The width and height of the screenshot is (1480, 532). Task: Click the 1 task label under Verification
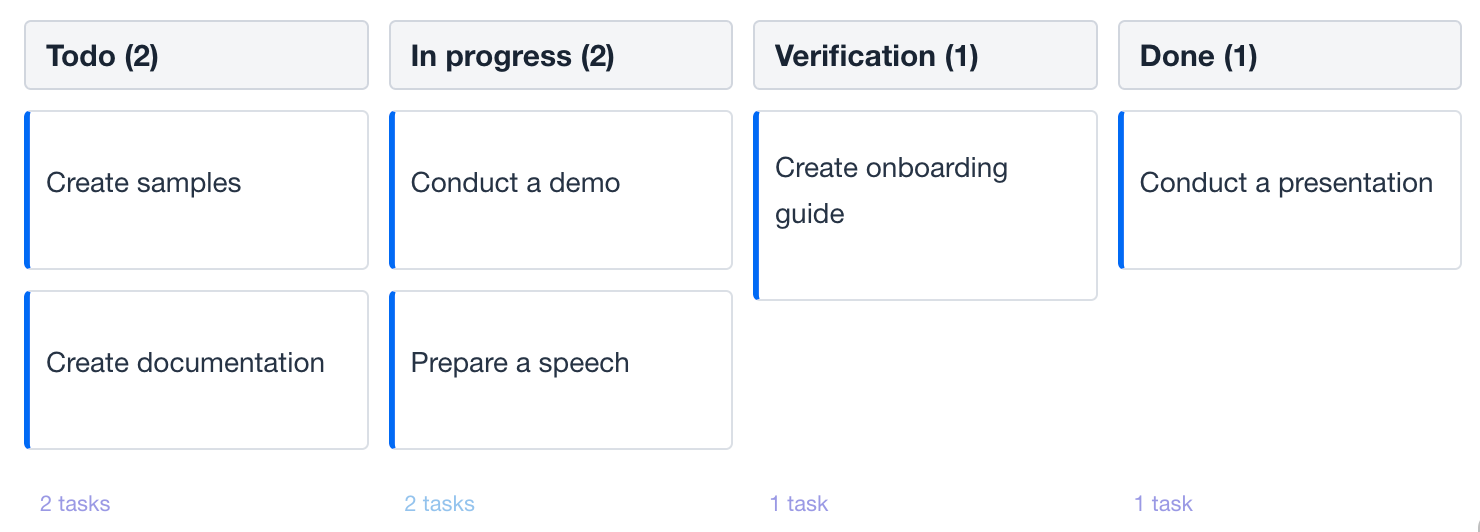click(x=799, y=504)
